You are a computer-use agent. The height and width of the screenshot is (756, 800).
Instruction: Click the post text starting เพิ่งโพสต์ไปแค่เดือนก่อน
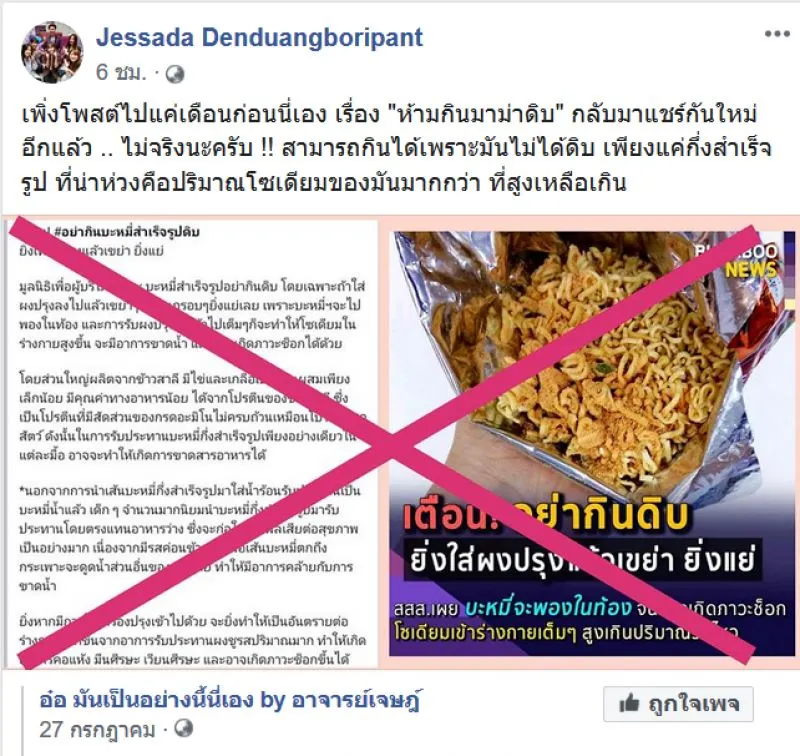tap(396, 148)
